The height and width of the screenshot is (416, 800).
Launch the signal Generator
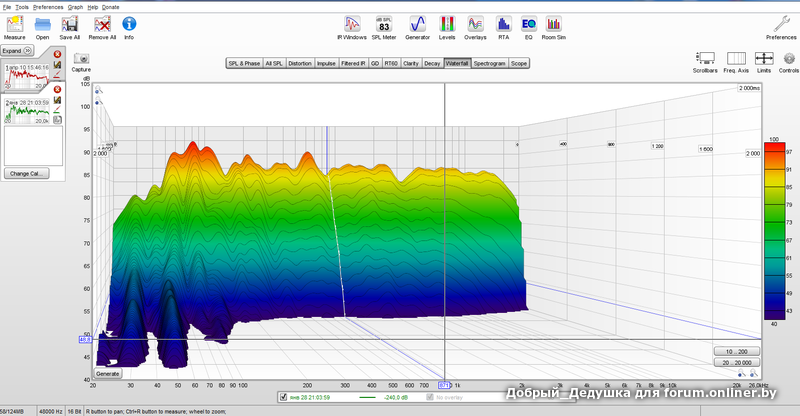tap(417, 24)
